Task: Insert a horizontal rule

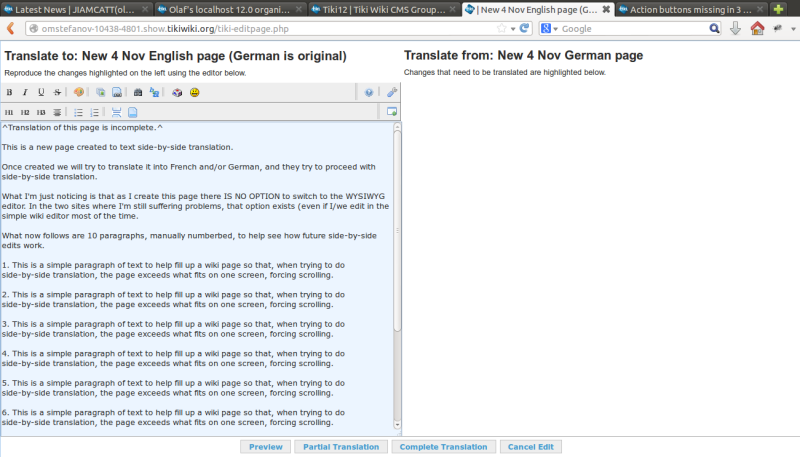Action: (116, 112)
